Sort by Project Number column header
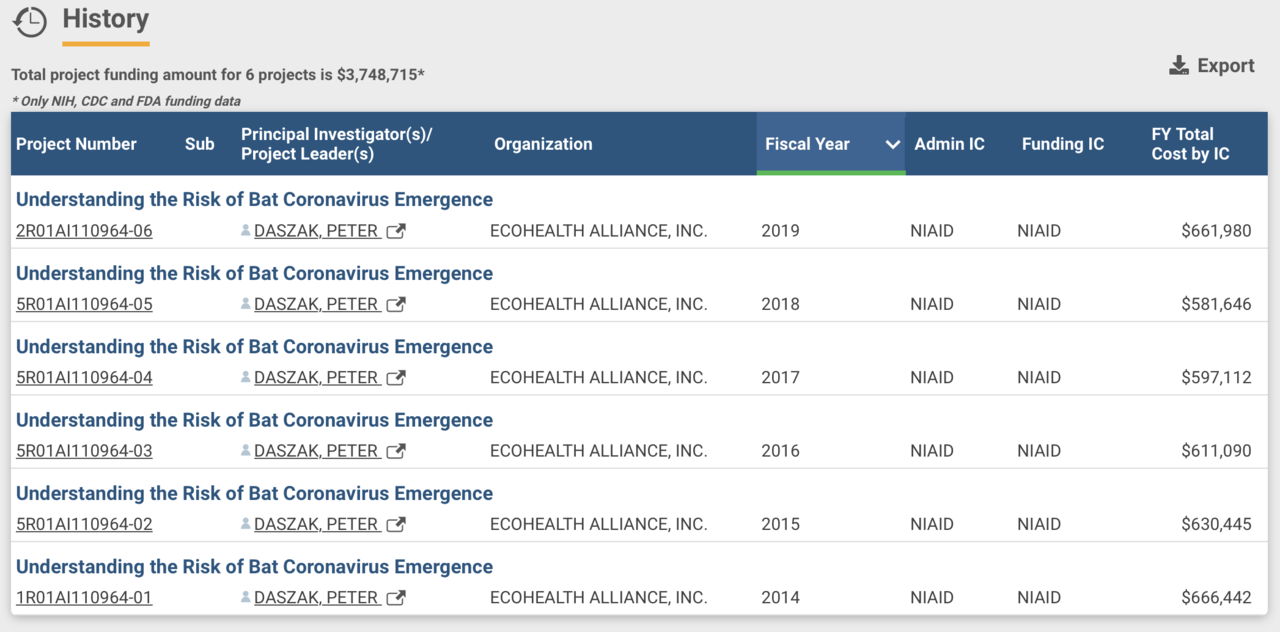 tap(76, 144)
